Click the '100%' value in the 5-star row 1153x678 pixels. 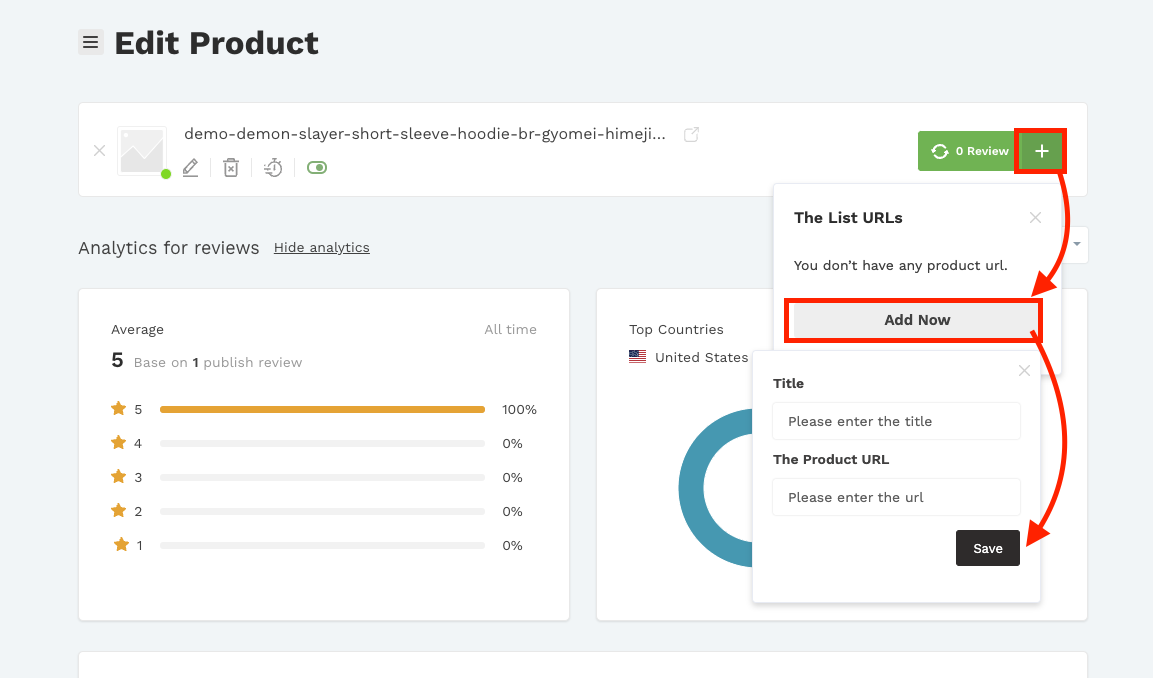(519, 410)
